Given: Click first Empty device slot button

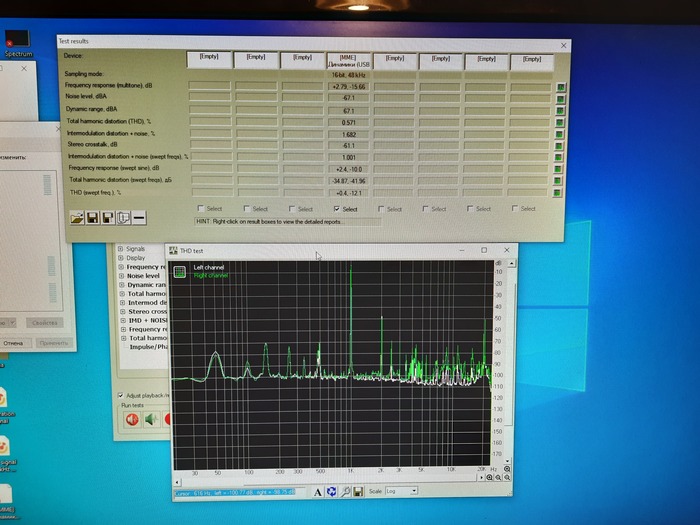Looking at the screenshot, I should click(209, 60).
